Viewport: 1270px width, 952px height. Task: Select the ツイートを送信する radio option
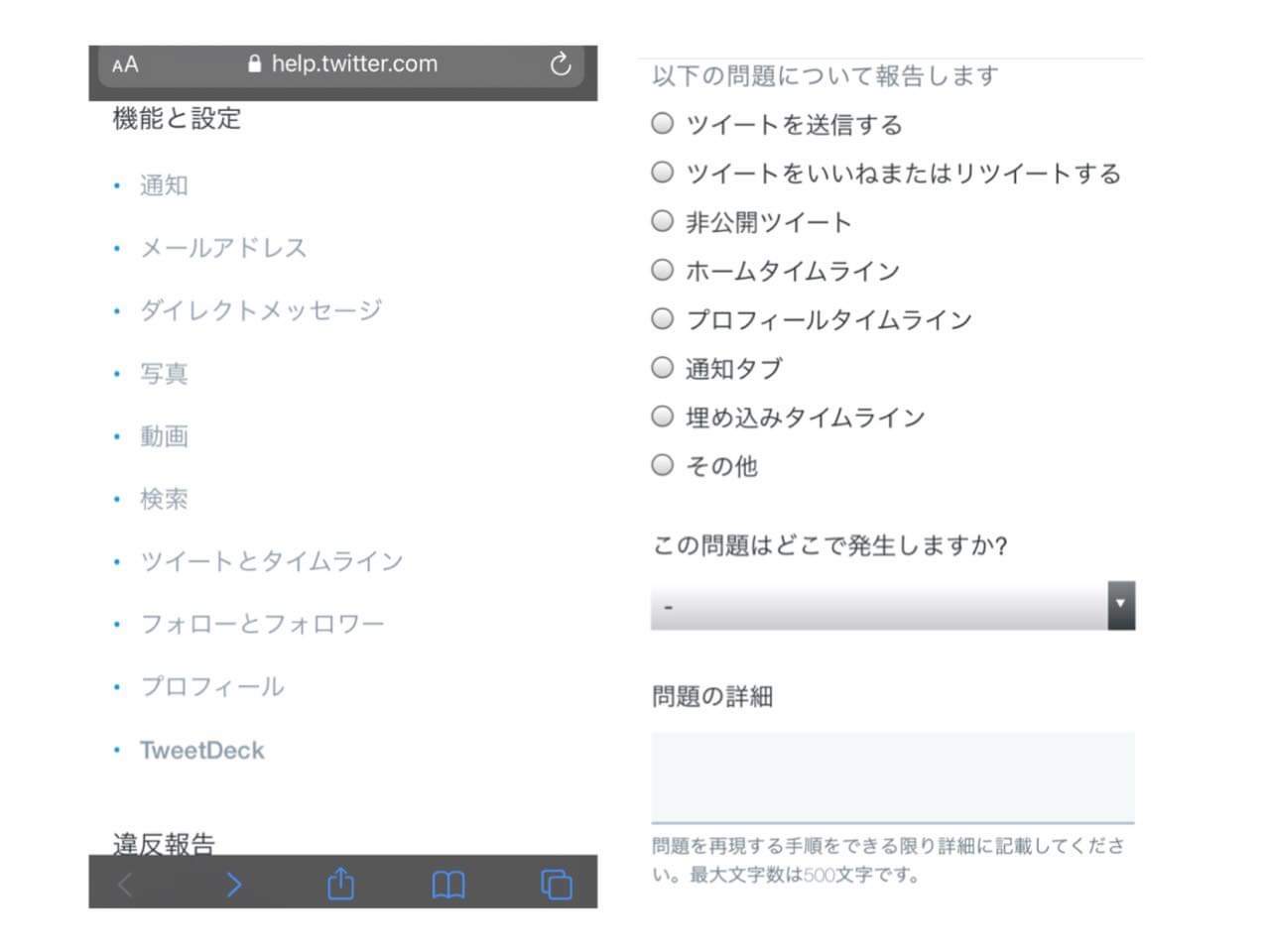click(663, 123)
